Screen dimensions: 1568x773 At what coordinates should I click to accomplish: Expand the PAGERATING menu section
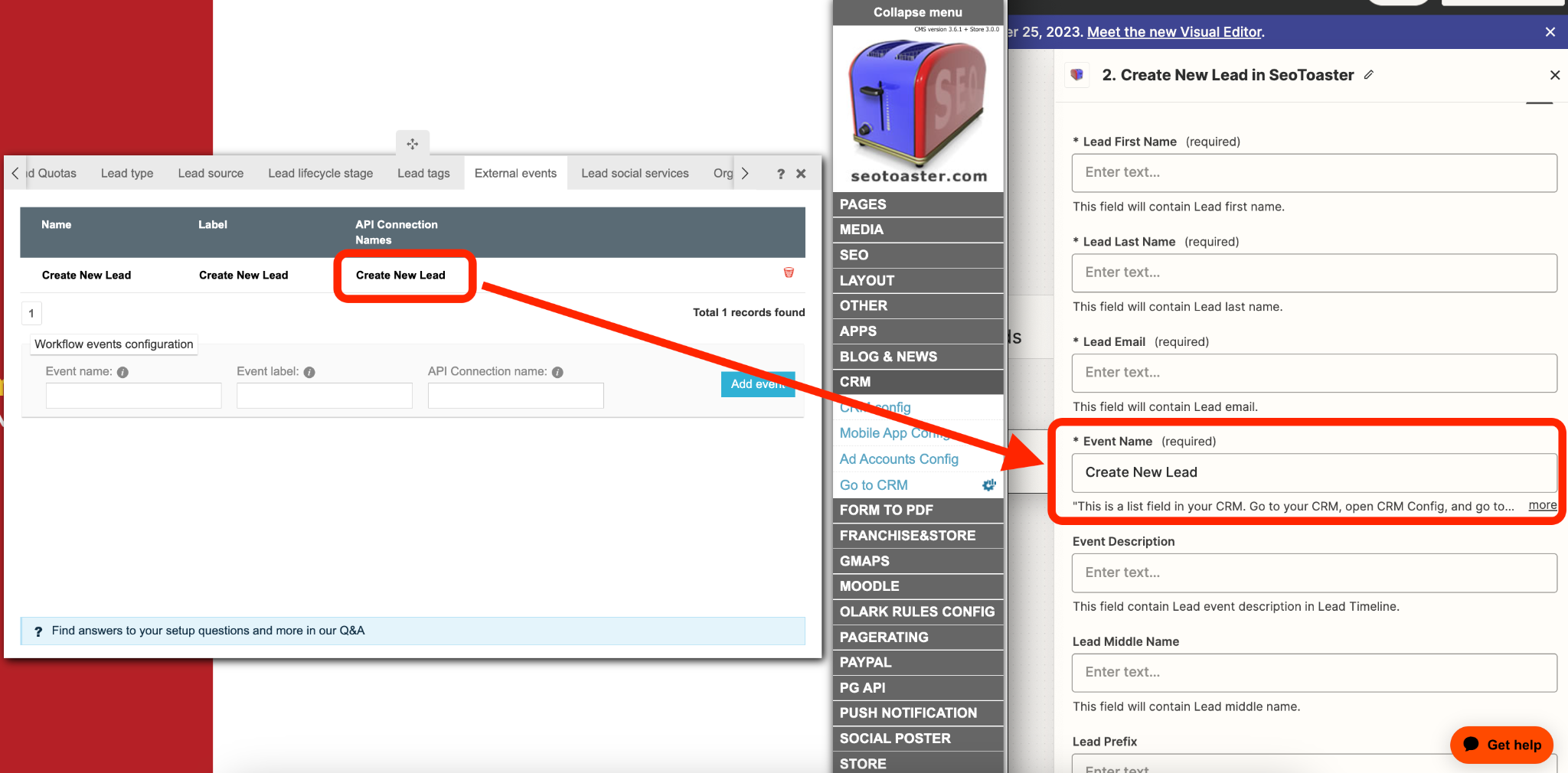tap(918, 637)
